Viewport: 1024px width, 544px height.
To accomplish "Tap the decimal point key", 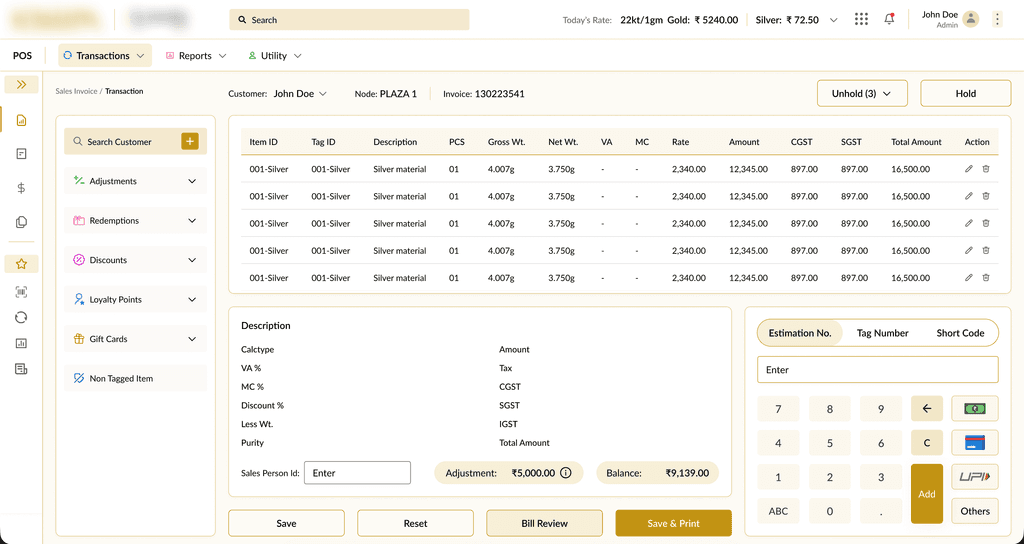I will click(x=881, y=511).
